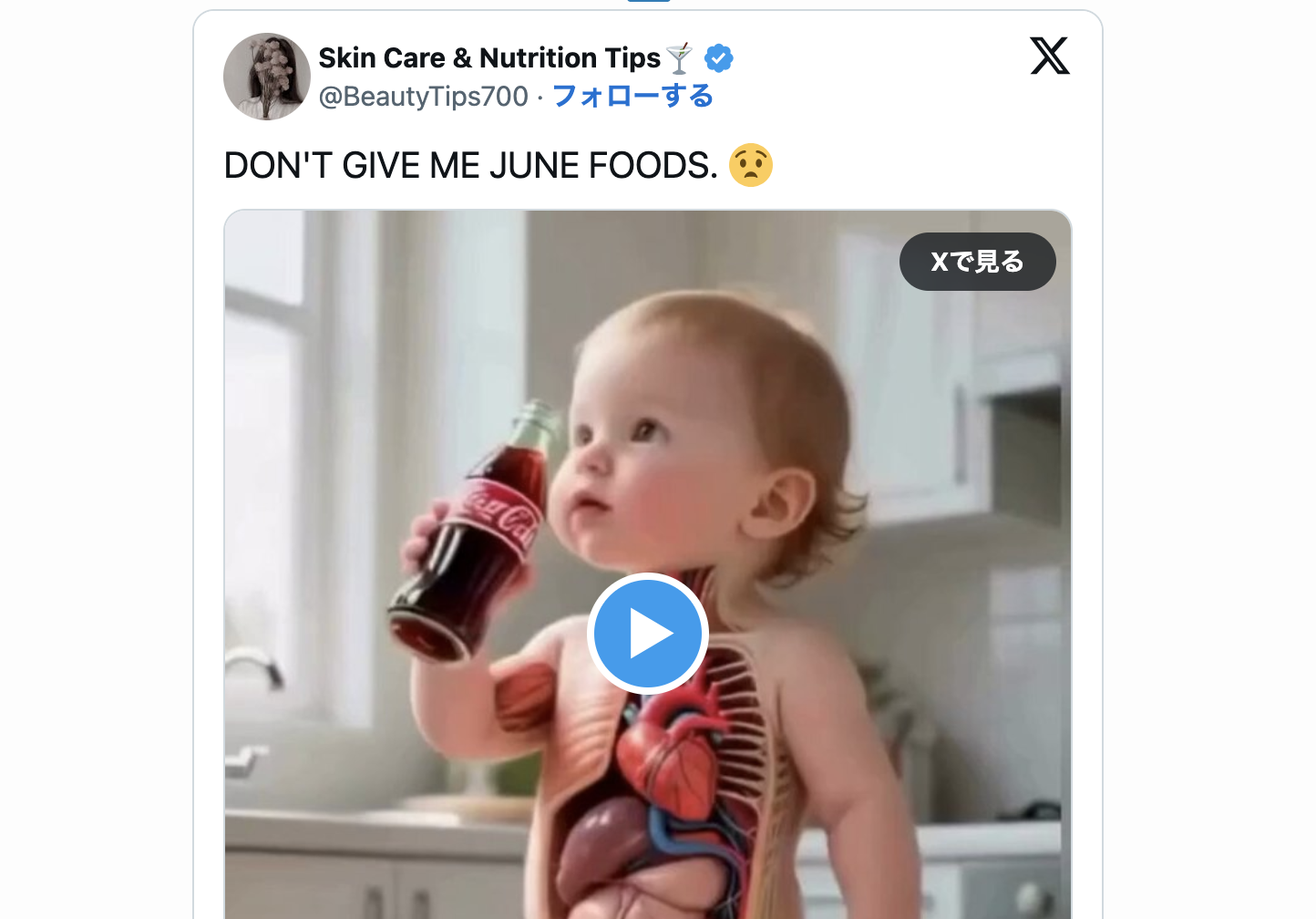Click the フォローする follow link
This screenshot has width=1316, height=919.
coord(632,96)
